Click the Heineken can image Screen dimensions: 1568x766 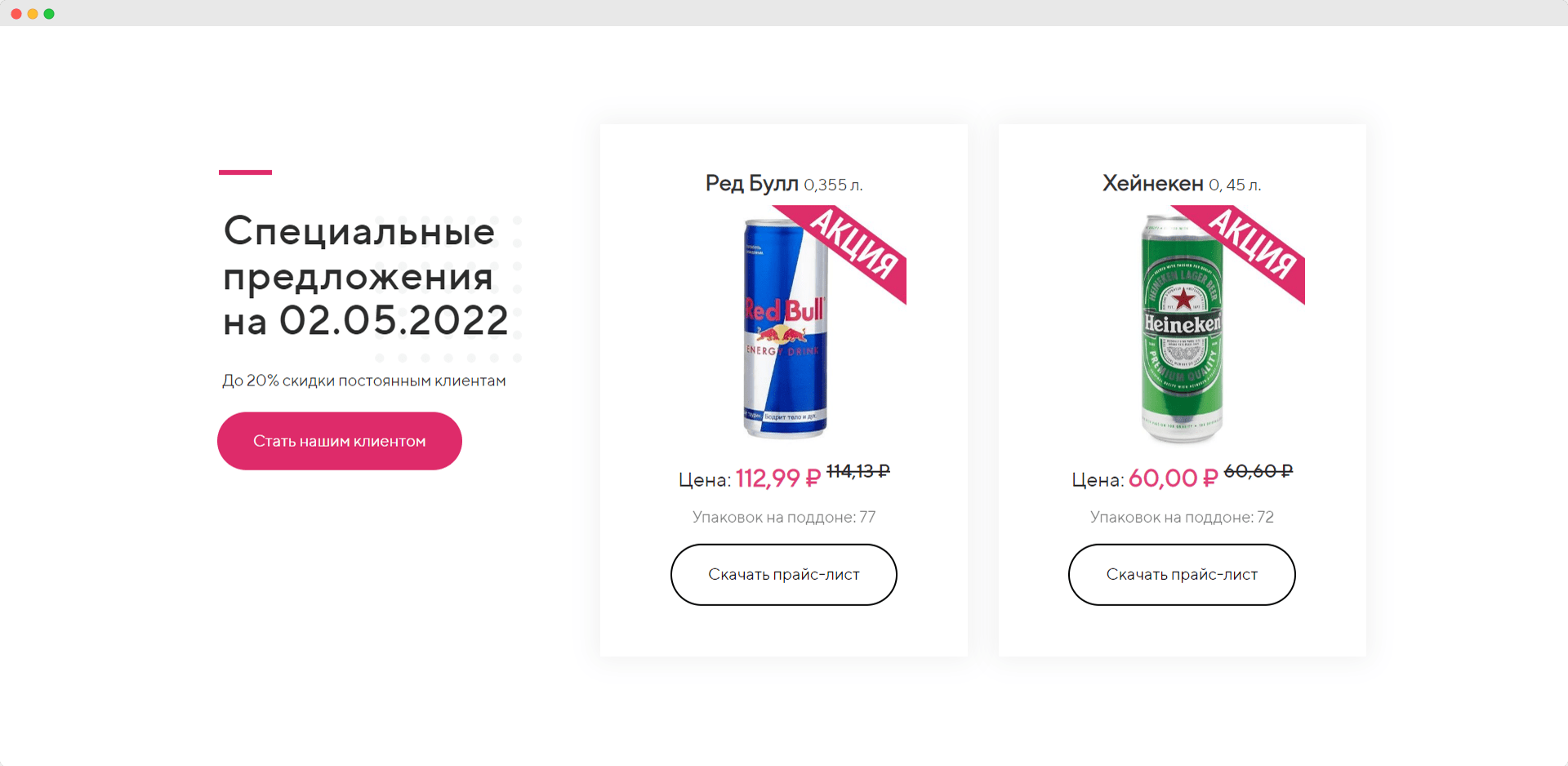pyautogui.click(x=1182, y=328)
